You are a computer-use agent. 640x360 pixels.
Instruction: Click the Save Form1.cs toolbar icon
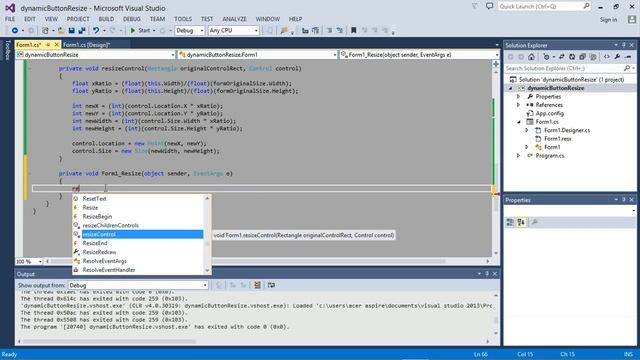coord(71,31)
